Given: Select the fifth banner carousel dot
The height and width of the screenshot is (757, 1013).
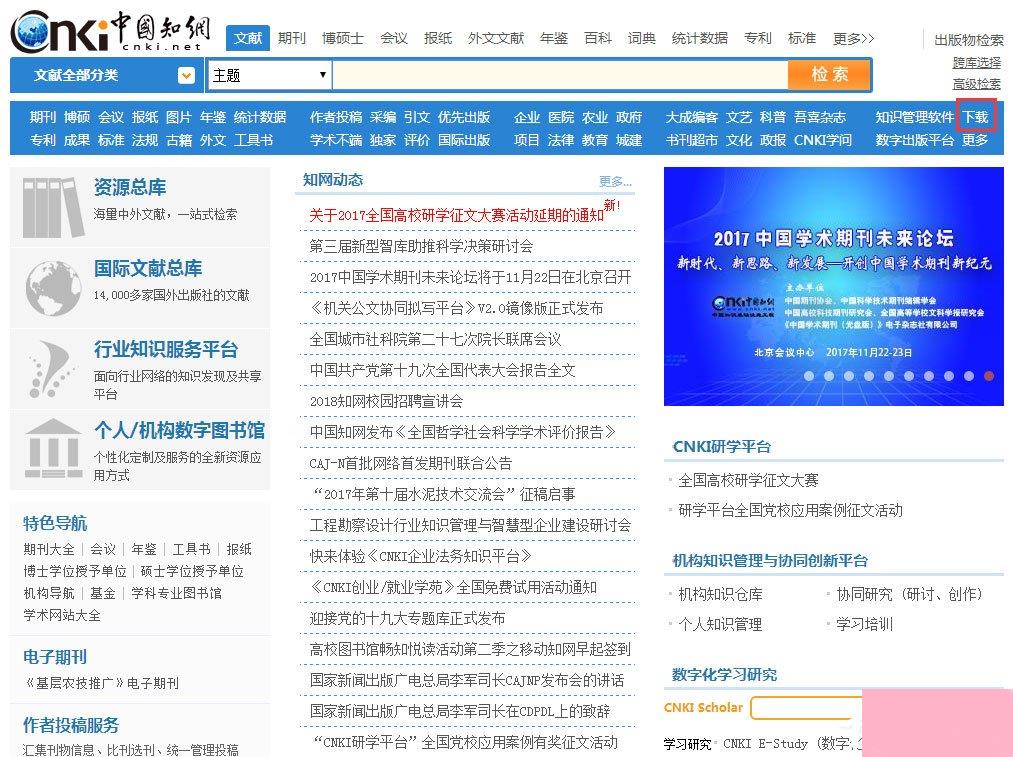Looking at the screenshot, I should (889, 376).
